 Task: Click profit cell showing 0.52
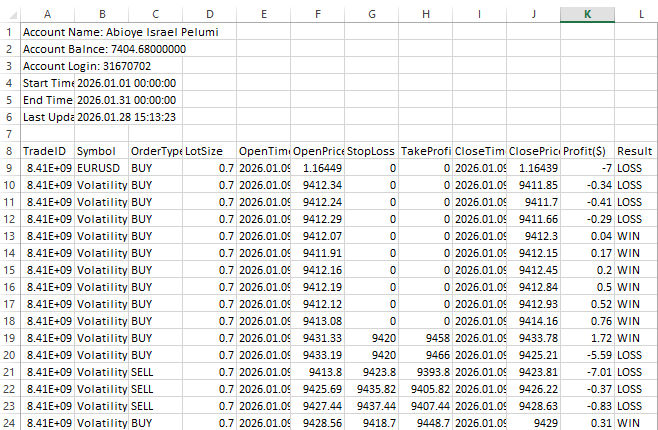tap(588, 304)
